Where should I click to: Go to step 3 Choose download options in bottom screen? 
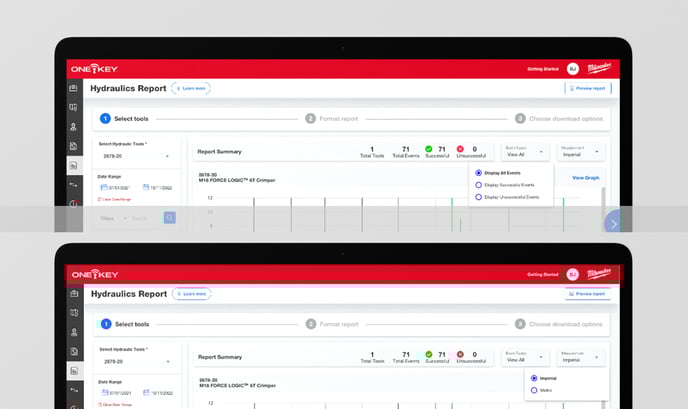(559, 324)
